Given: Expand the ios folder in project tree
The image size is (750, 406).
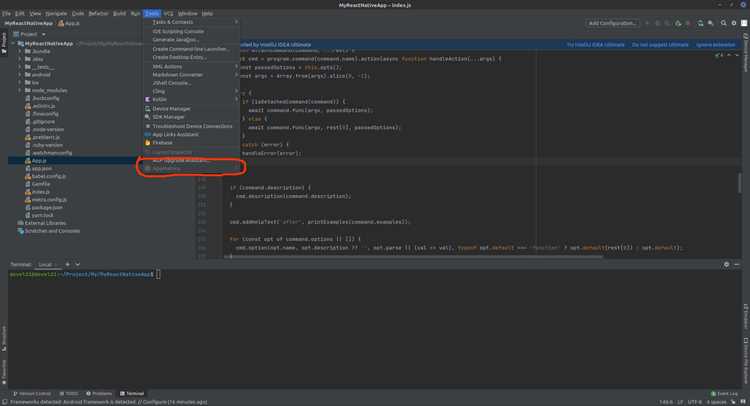Looking at the screenshot, I should [20, 82].
